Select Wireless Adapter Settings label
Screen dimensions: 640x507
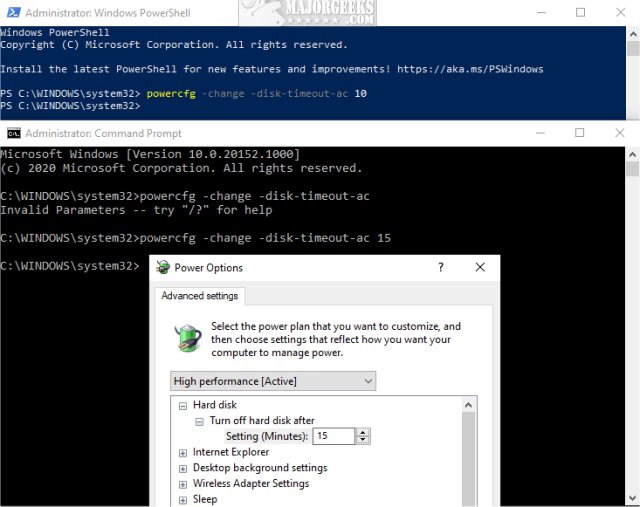[251, 483]
